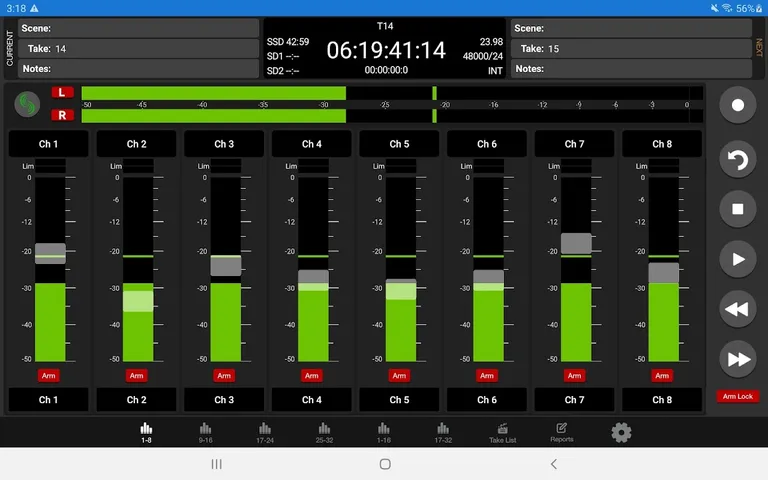Screen dimensions: 768x480
Task: Open the settings gear
Action: click(x=621, y=432)
